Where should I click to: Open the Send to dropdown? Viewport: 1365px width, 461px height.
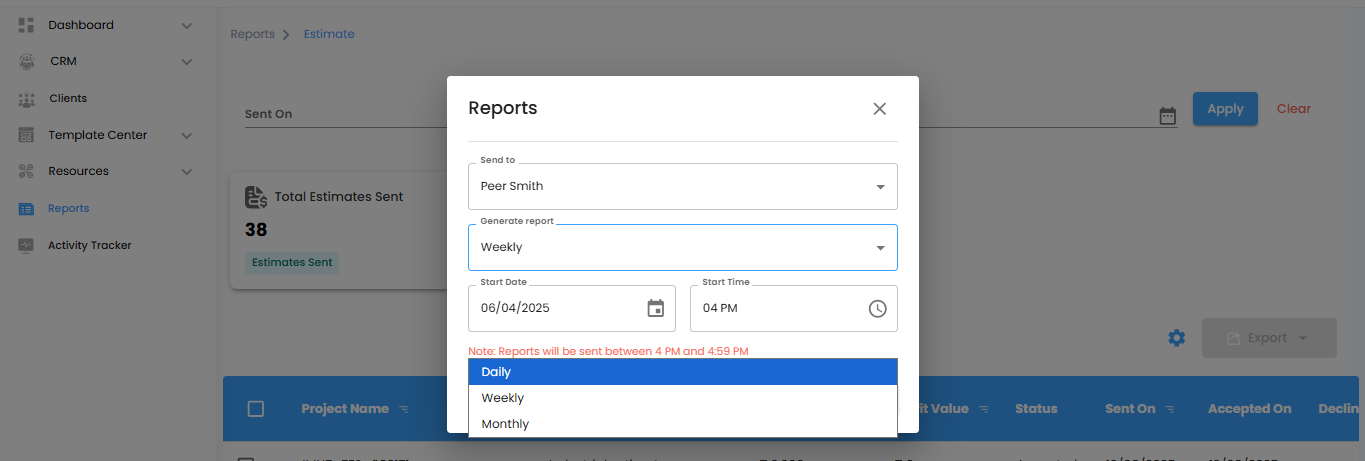click(x=682, y=186)
